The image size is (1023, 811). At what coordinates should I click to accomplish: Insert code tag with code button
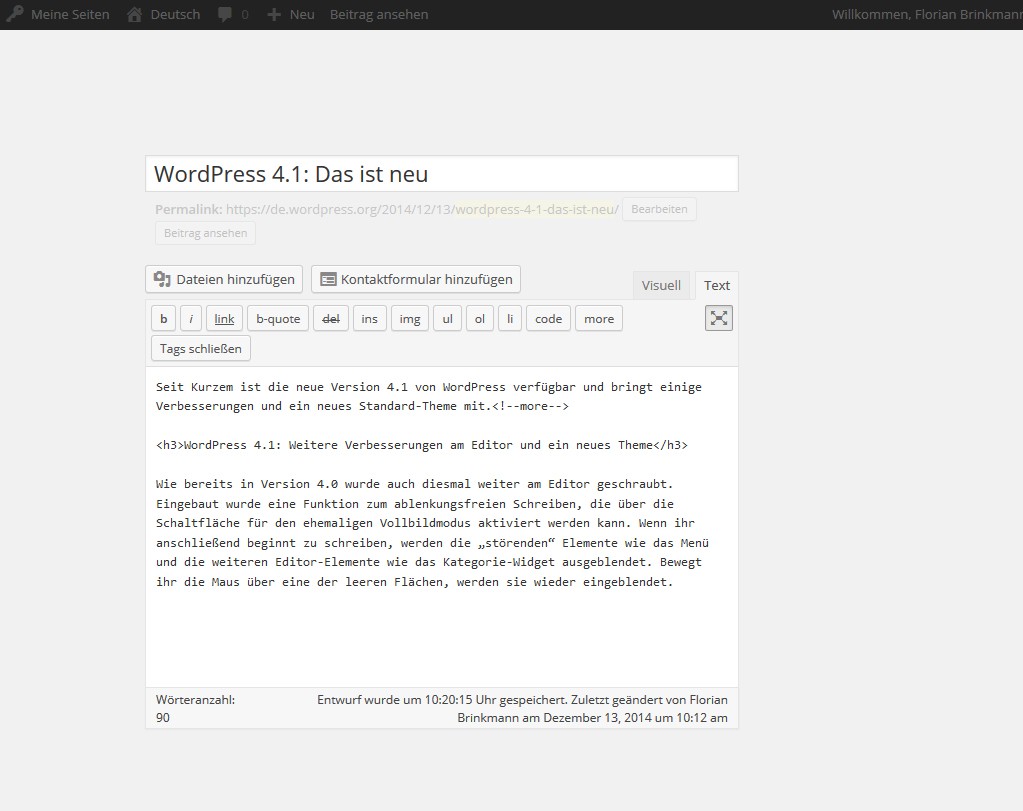pos(548,318)
